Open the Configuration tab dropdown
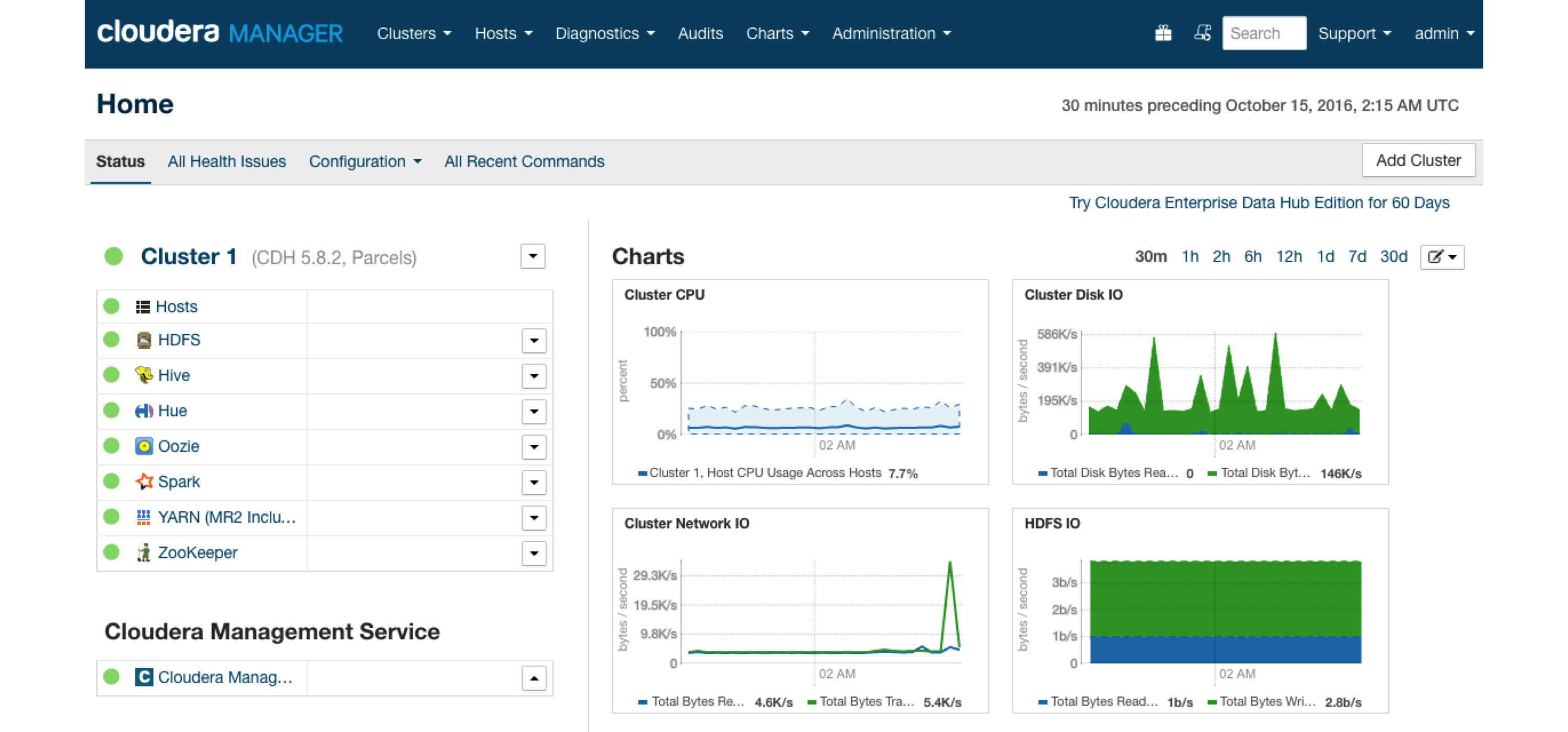The height and width of the screenshot is (732, 1568). point(365,162)
